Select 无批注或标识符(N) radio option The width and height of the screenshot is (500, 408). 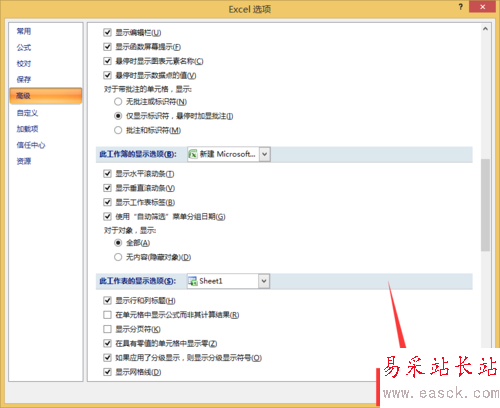point(118,102)
